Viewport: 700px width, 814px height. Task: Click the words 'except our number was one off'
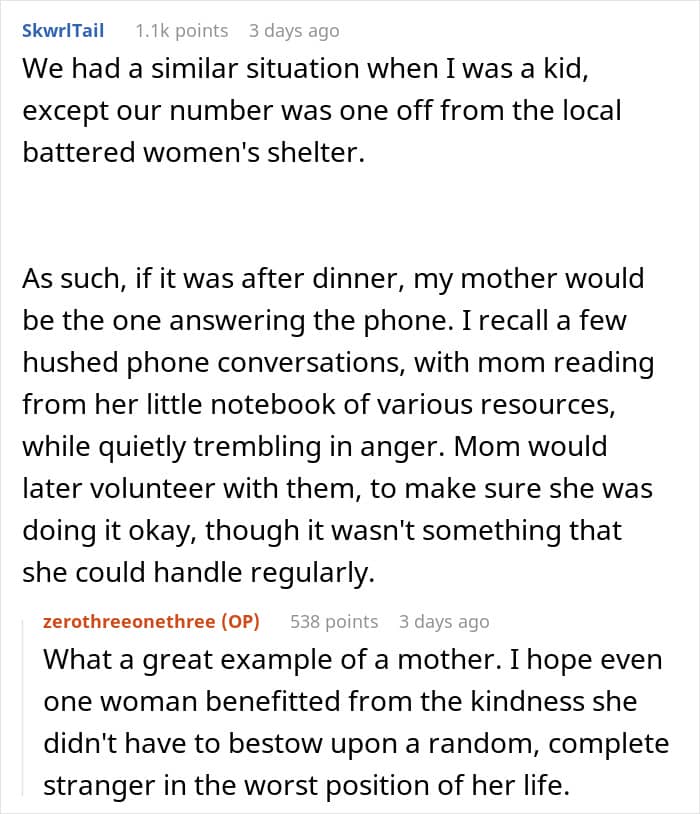227,111
